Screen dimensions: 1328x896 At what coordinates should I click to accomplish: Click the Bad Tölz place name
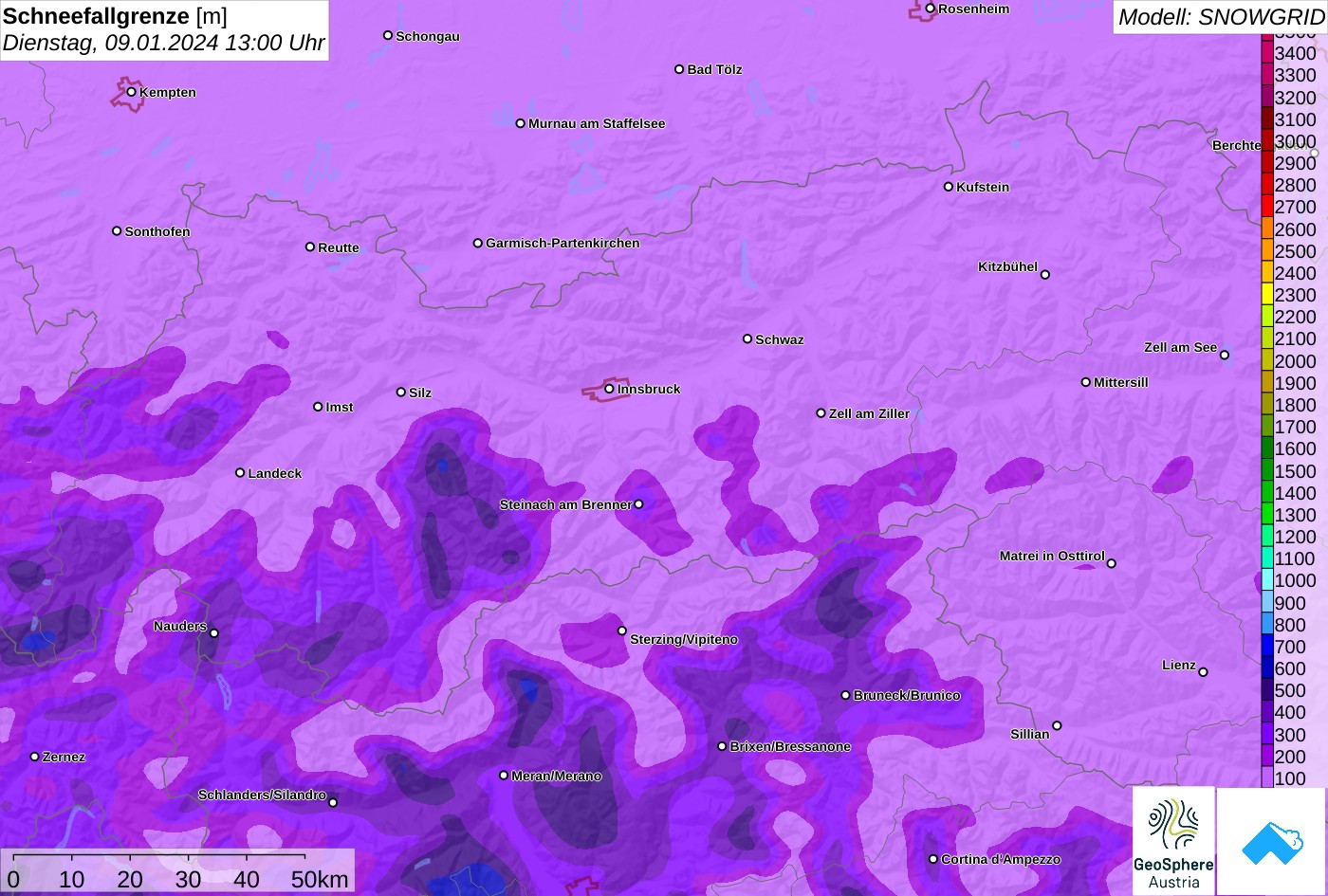[x=714, y=69]
